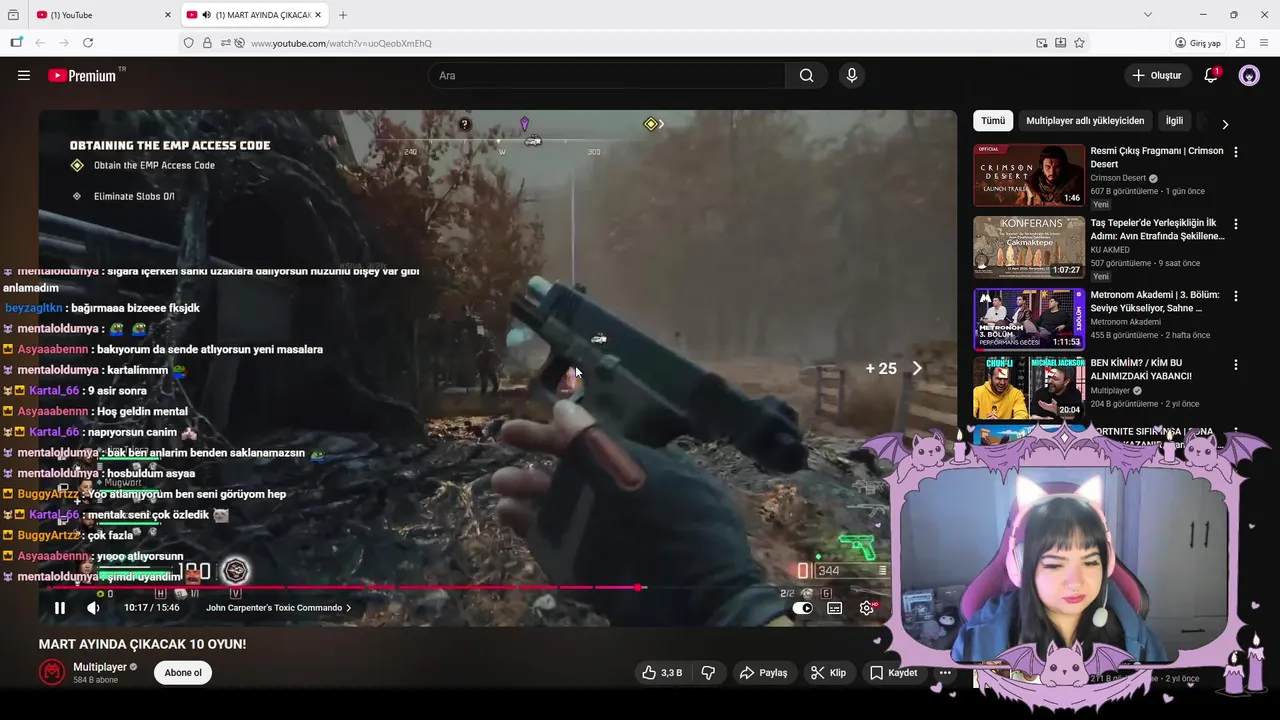Start voice search with the microphone

pyautogui.click(x=851, y=75)
